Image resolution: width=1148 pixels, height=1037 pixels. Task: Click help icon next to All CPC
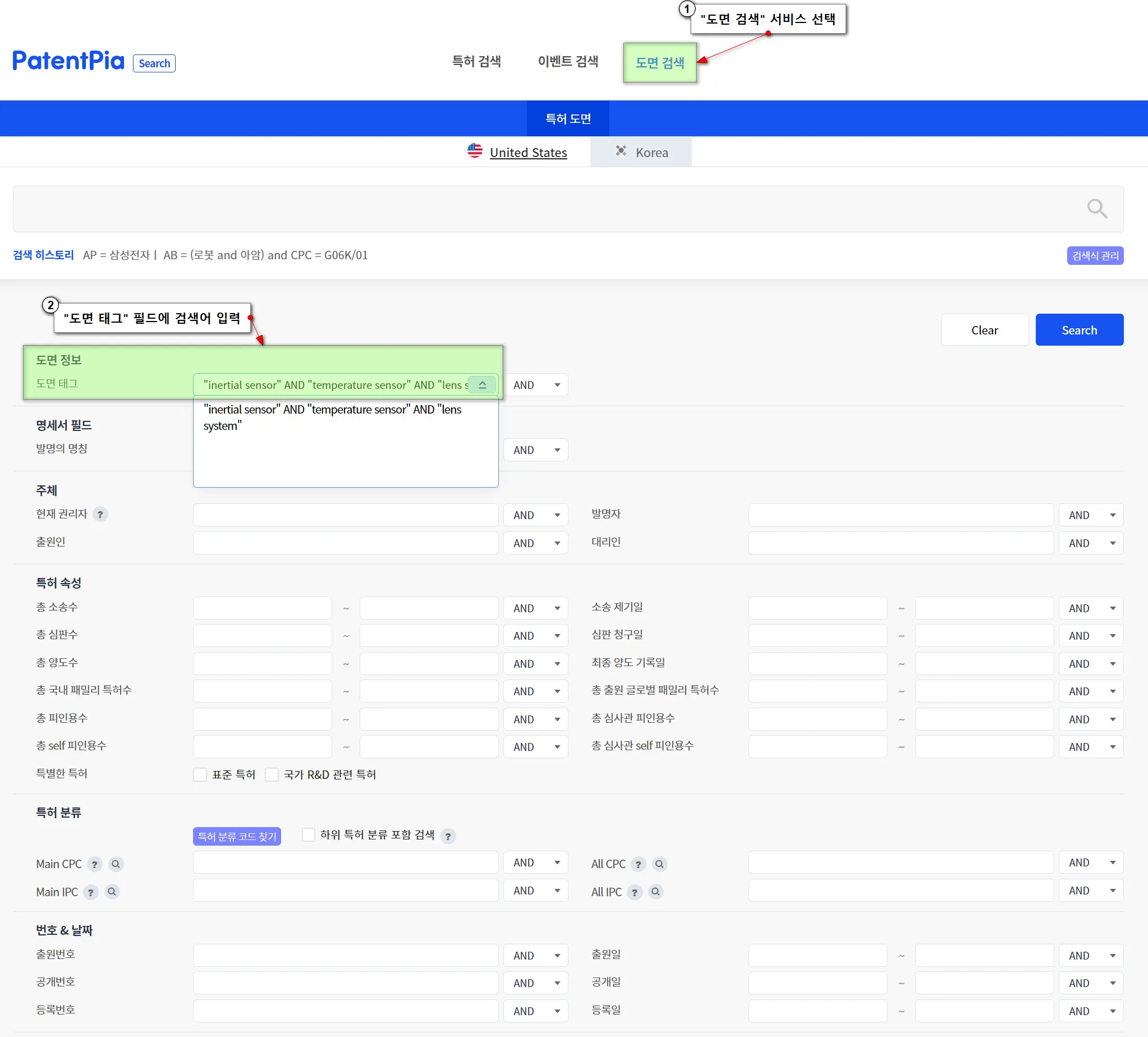tap(638, 864)
